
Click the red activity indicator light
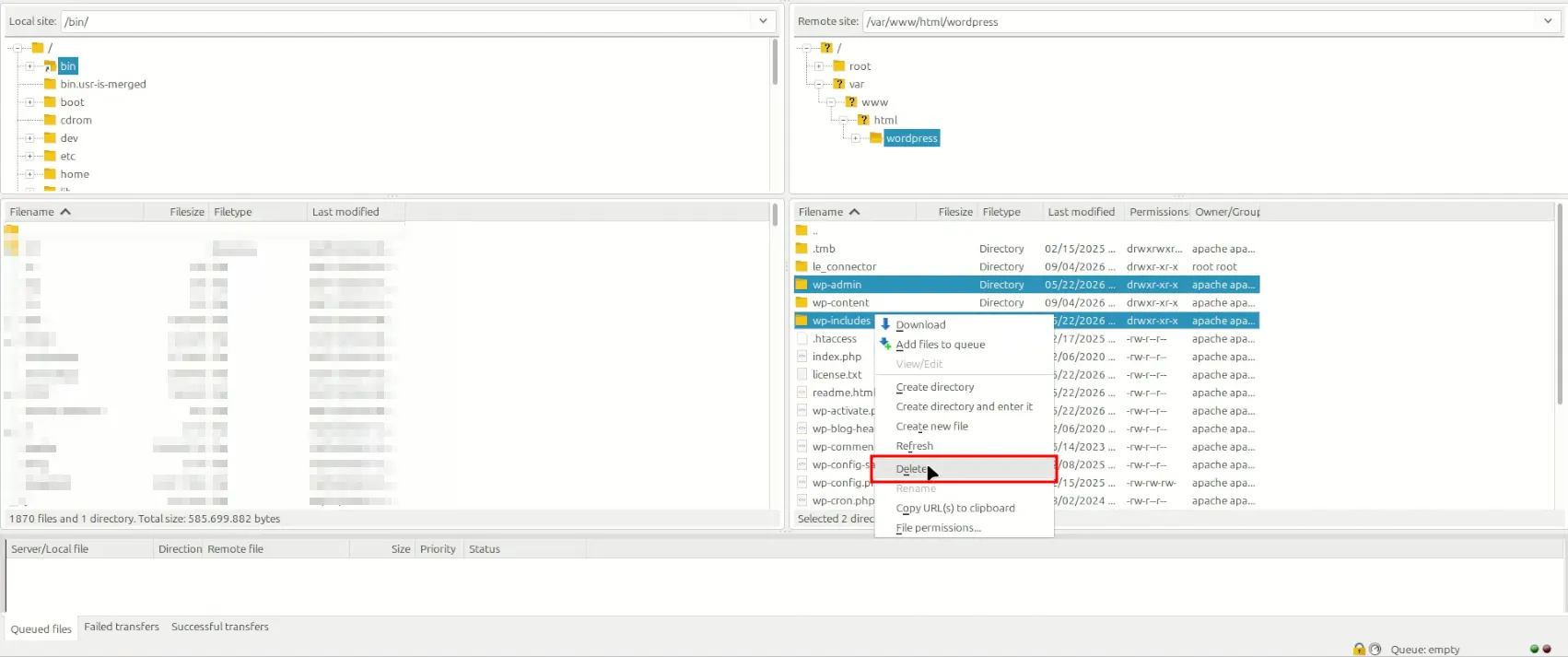click(1547, 649)
